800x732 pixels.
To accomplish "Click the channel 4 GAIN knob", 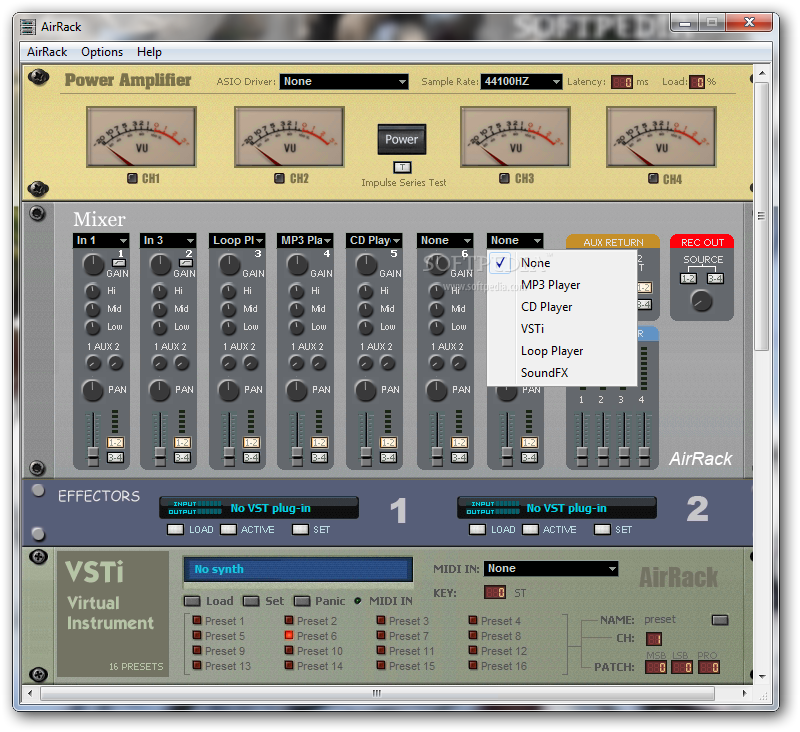I will [297, 265].
